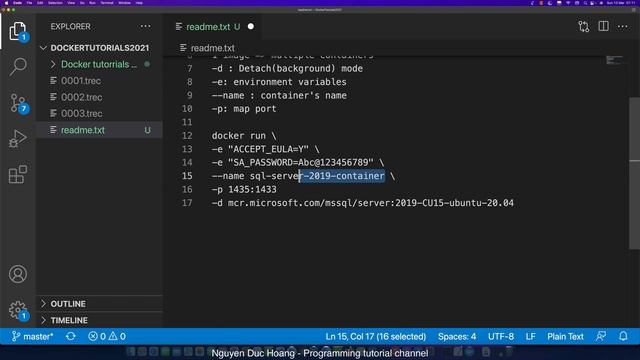Expand the OUTLINE section
The image size is (640, 360).
[100, 304]
